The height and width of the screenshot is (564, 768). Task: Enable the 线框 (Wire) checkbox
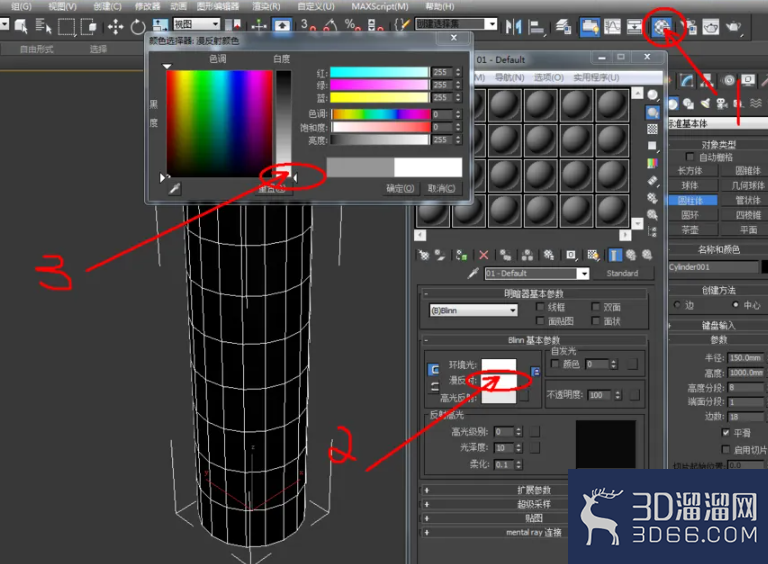click(540, 307)
